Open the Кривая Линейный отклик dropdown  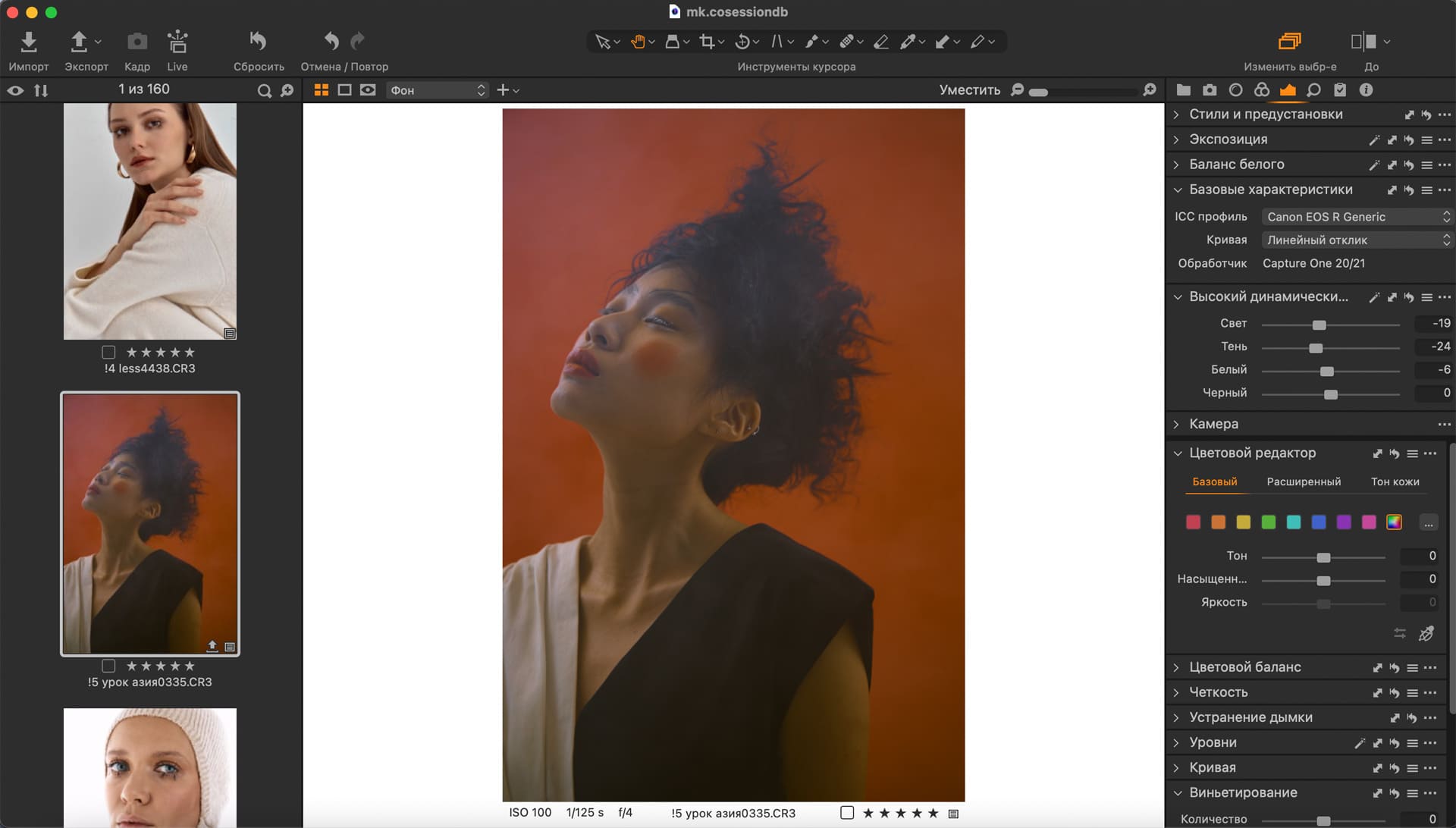(1356, 240)
